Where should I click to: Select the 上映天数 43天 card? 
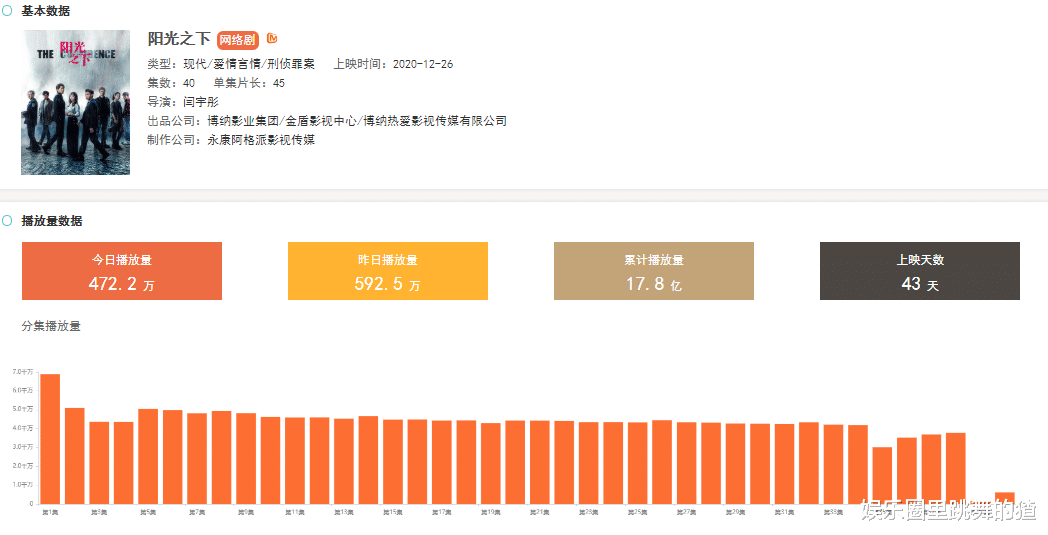[x=920, y=271]
